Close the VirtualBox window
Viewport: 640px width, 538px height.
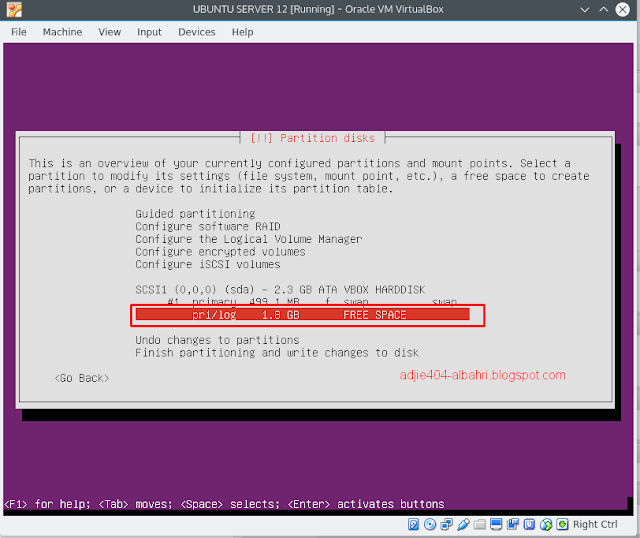click(622, 9)
